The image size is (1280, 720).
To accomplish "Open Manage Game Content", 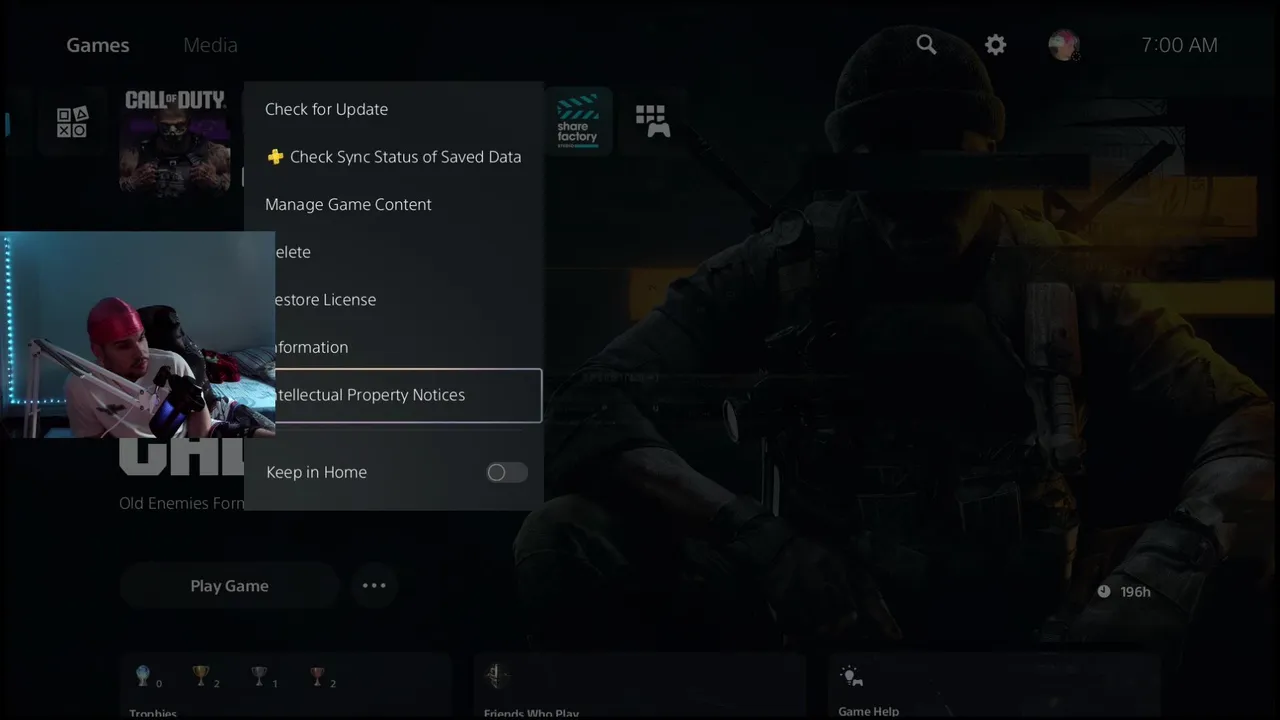I will point(394,204).
